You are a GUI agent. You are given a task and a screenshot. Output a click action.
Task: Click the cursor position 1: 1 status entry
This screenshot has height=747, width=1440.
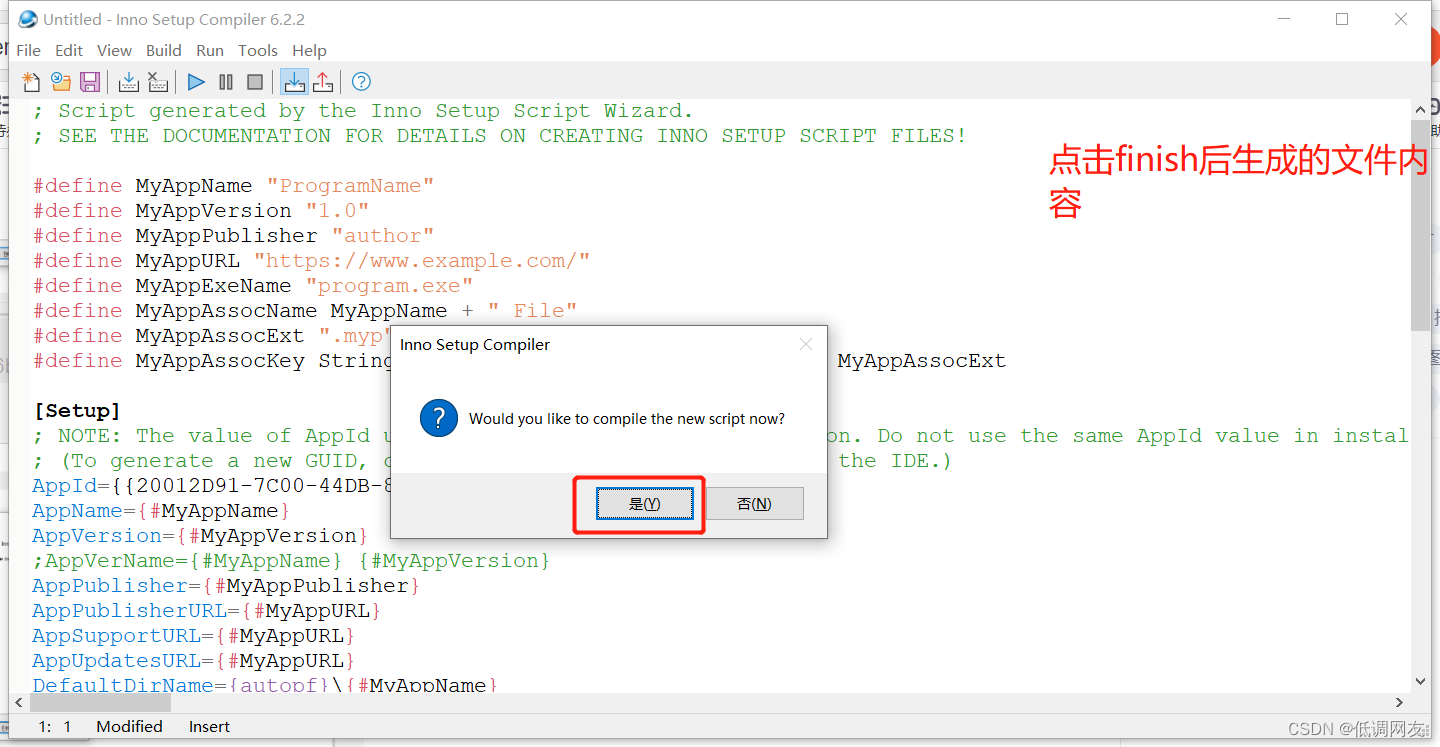55,727
